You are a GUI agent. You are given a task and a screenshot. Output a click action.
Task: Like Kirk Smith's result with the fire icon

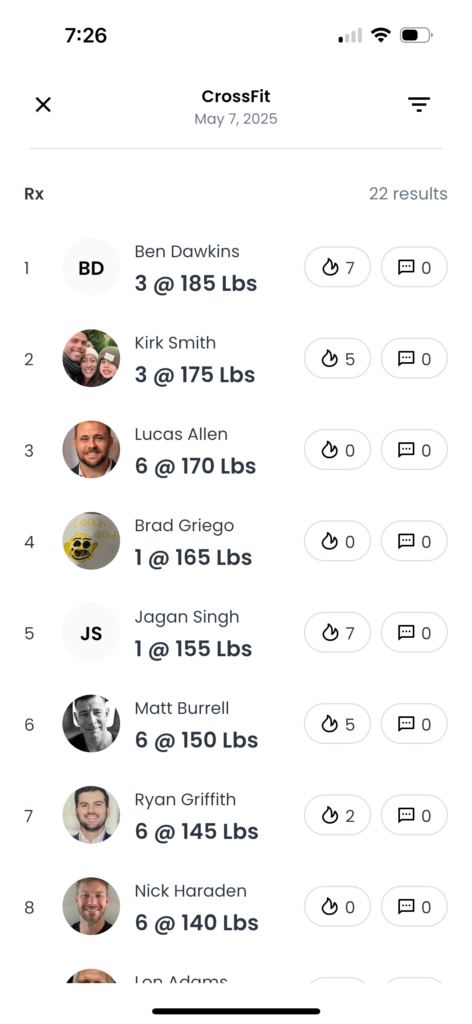coord(338,359)
